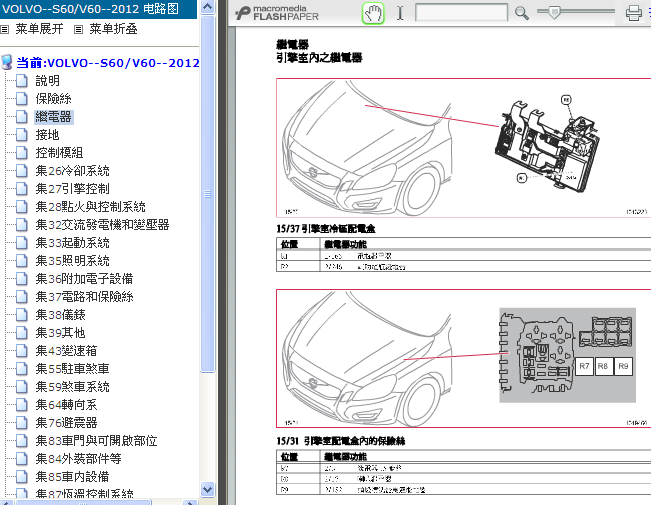Click the page icon next to 保險絲

22,98
